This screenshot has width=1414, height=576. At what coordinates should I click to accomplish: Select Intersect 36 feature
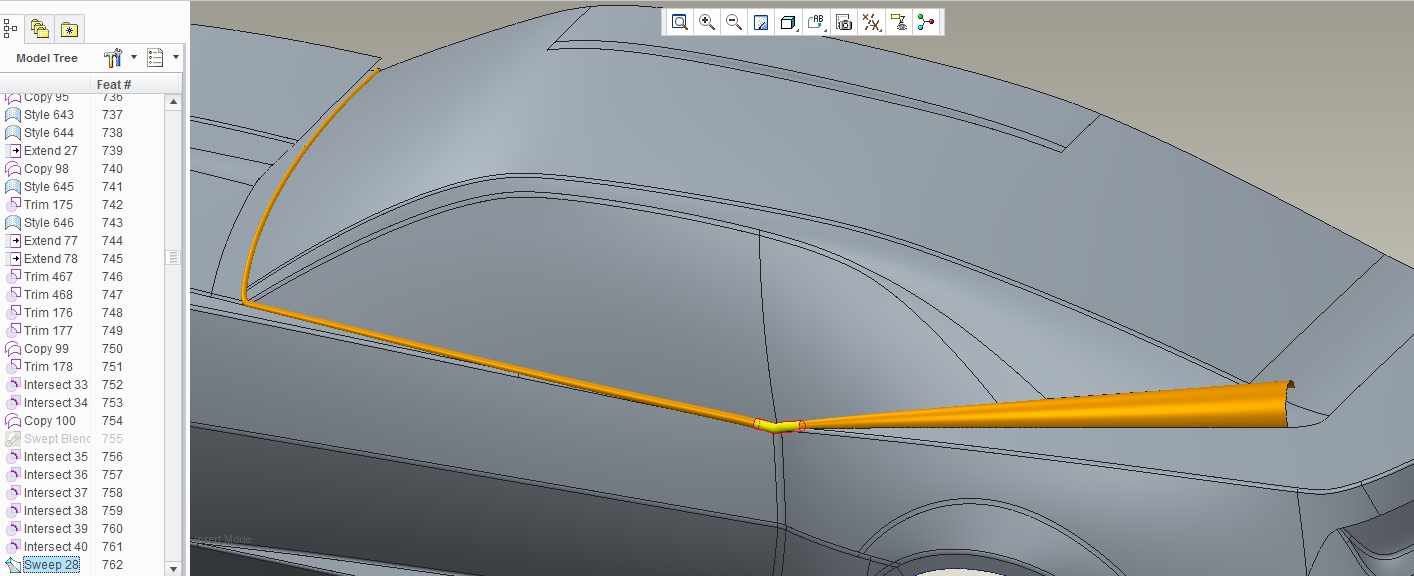[x=56, y=475]
